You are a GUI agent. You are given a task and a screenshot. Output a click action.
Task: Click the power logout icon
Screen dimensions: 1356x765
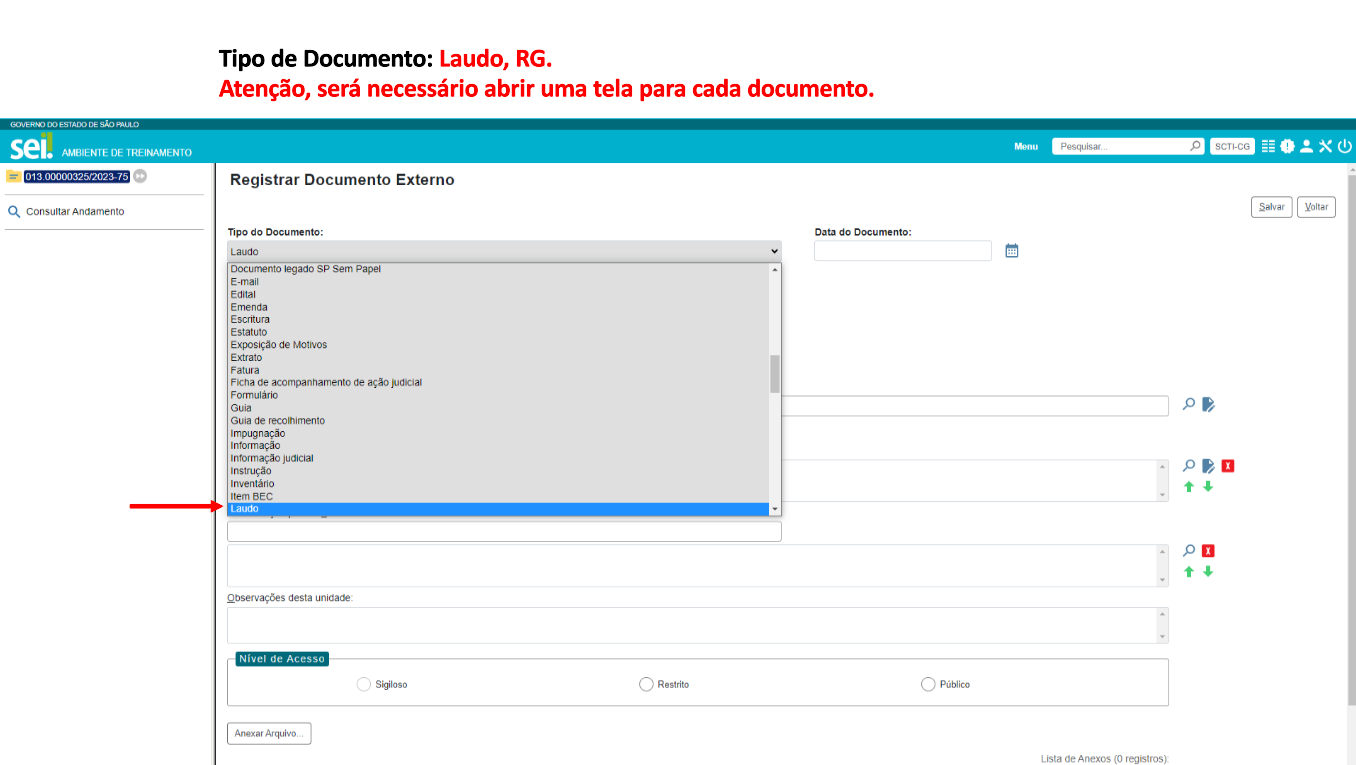click(x=1344, y=146)
